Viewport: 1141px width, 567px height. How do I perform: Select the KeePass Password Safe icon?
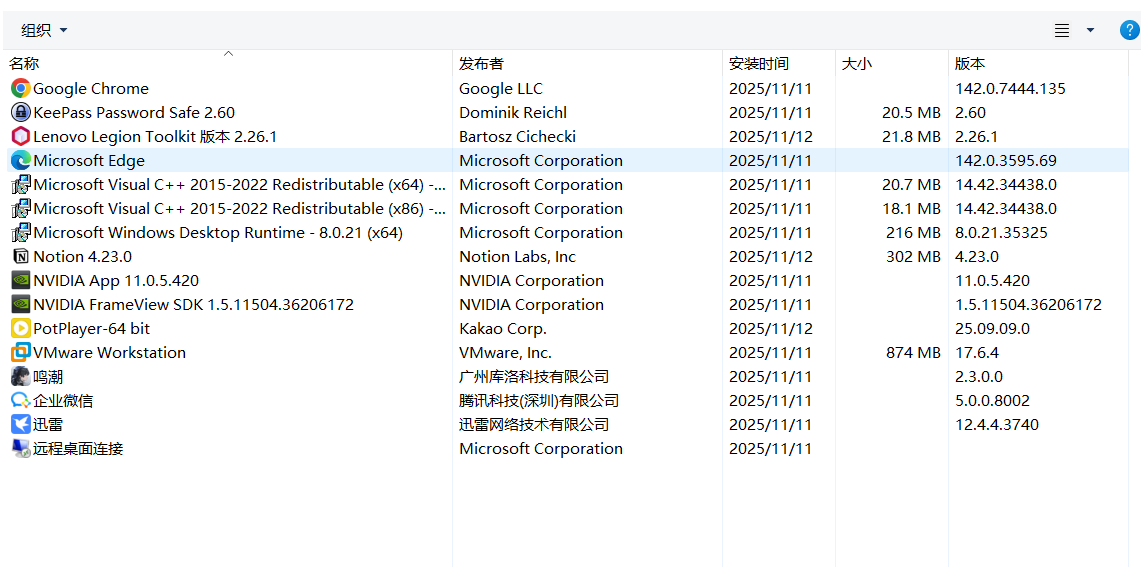point(20,113)
